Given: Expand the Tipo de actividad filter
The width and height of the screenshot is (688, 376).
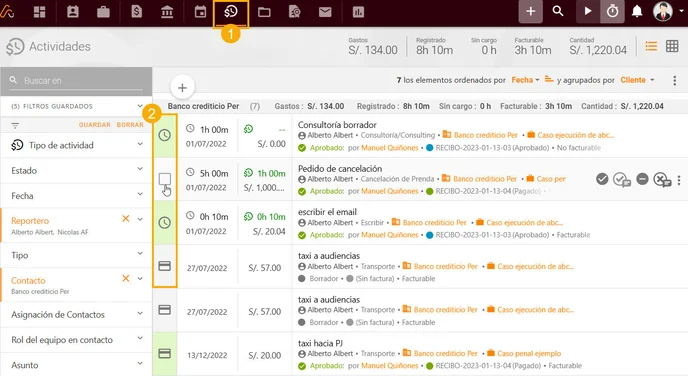Looking at the screenshot, I should pos(140,144).
